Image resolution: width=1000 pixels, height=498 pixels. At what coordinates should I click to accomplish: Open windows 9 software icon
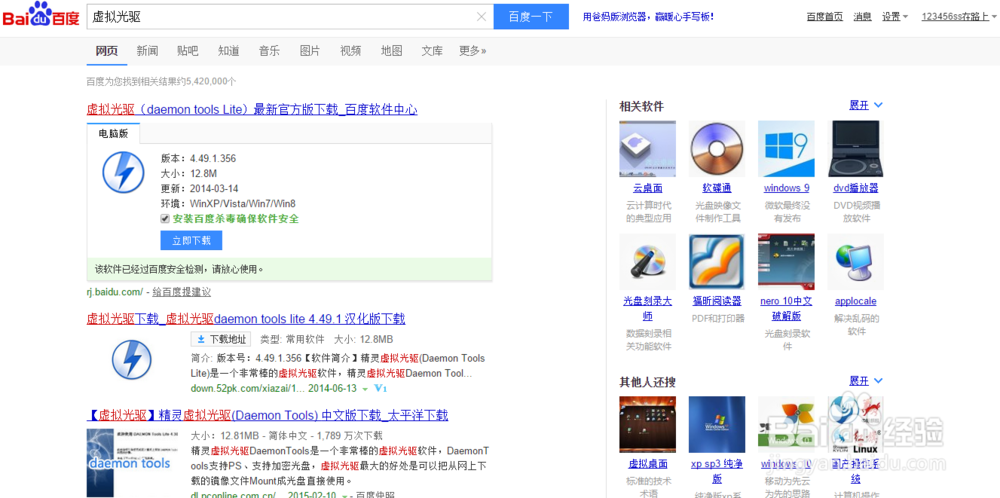(x=786, y=149)
